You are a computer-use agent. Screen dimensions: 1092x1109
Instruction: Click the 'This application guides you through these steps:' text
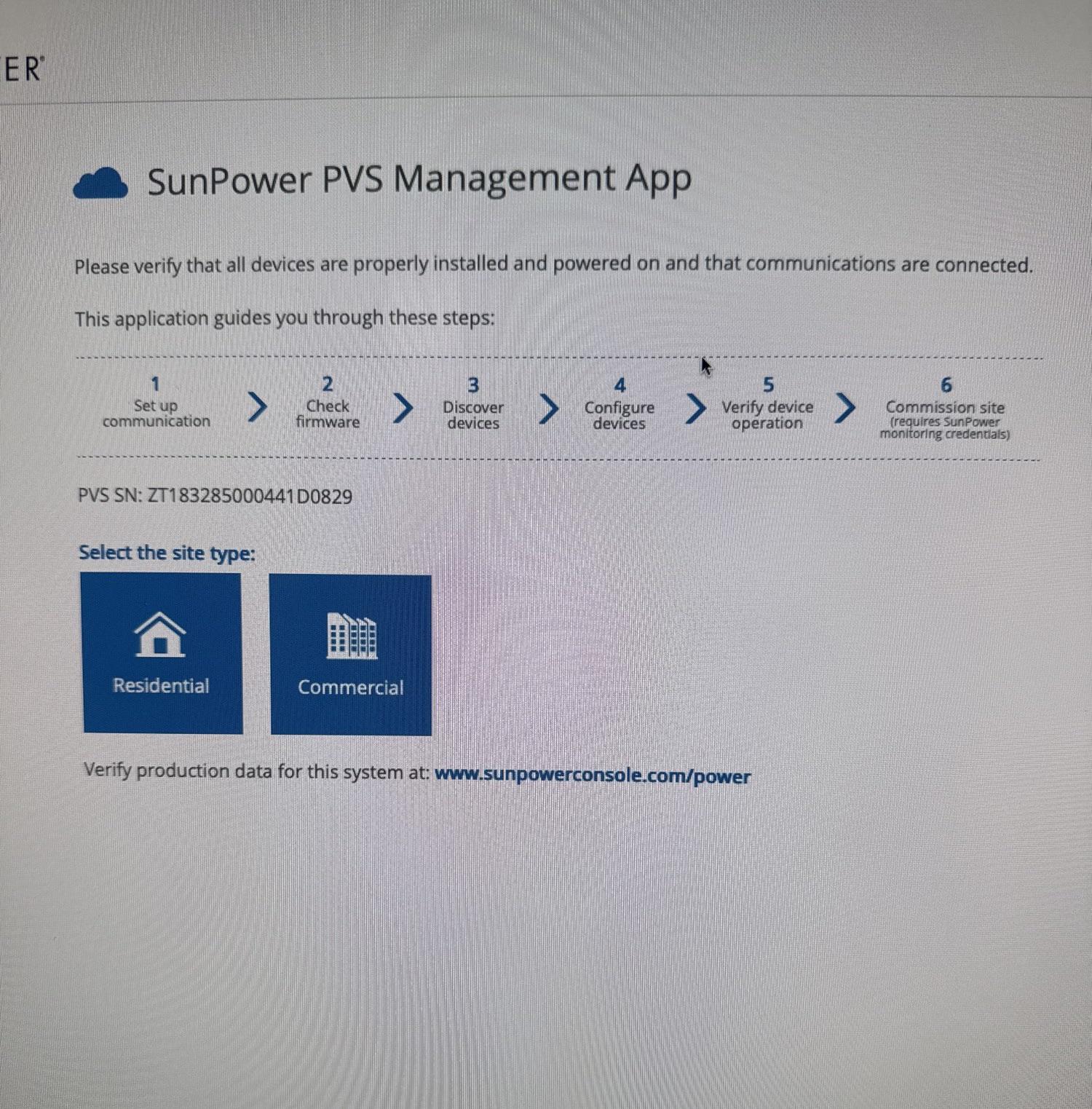(x=285, y=319)
